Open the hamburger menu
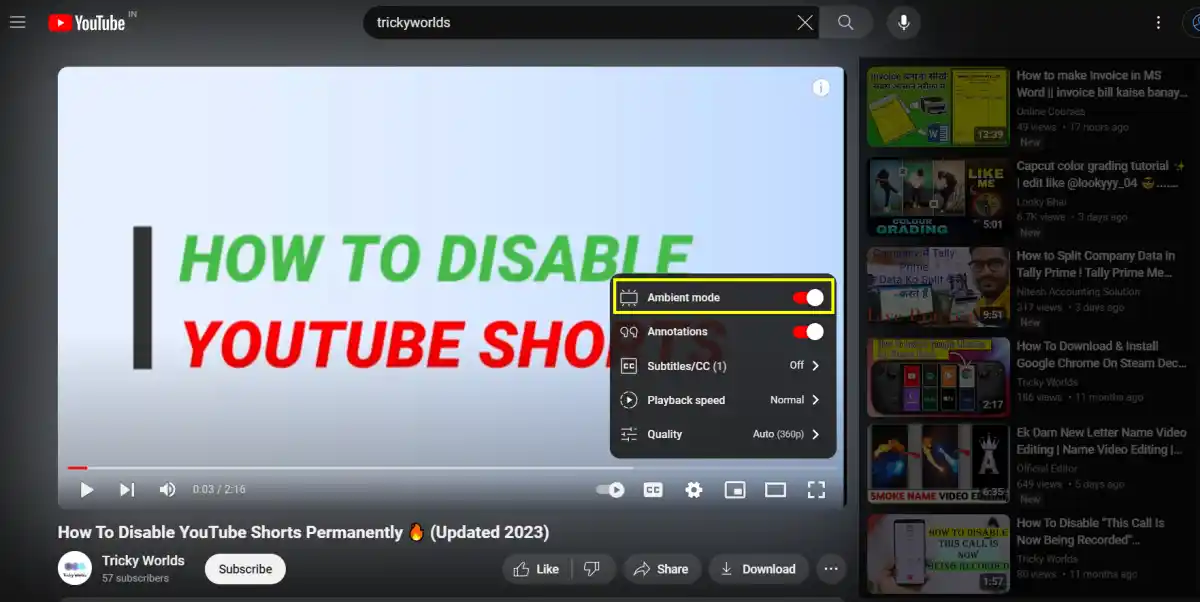This screenshot has height=602, width=1200. 17,22
